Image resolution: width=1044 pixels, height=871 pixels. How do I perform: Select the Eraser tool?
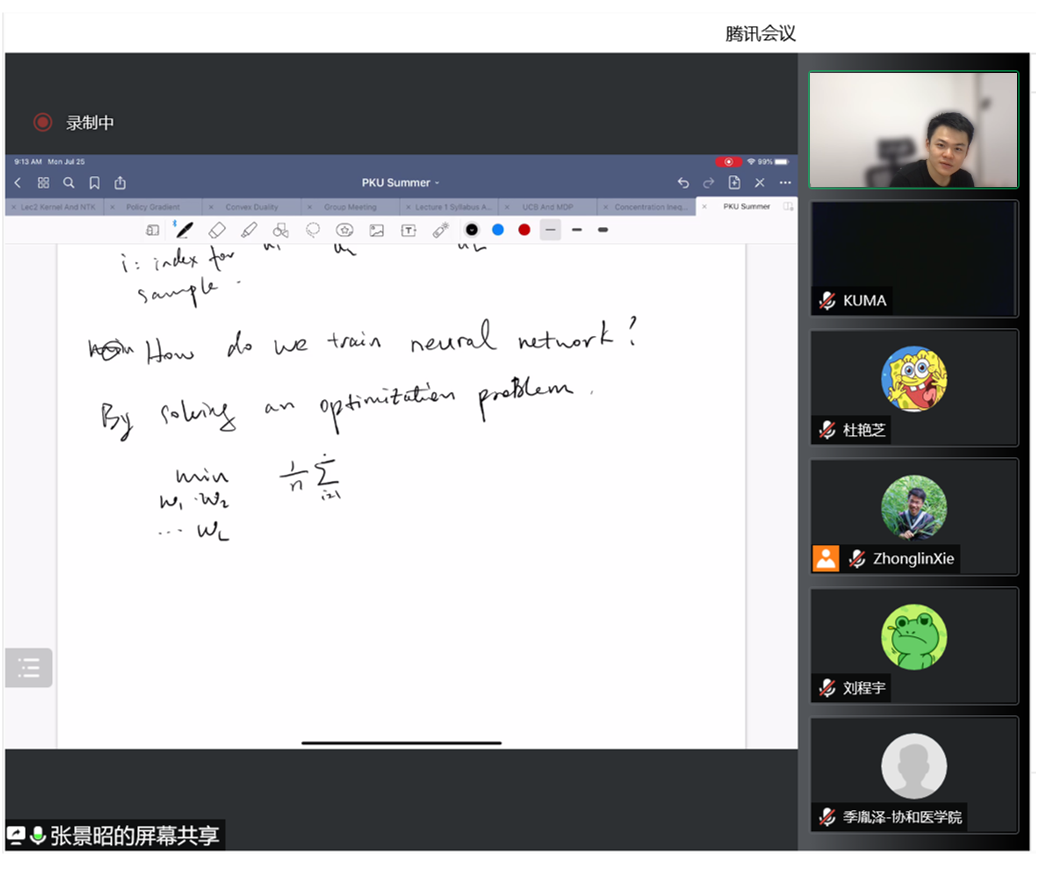217,230
